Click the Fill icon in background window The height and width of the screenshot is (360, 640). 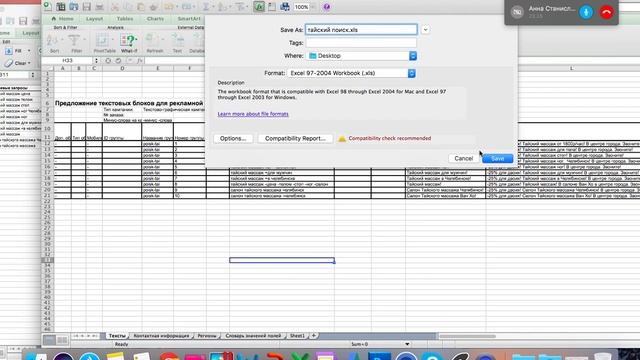click(x=9, y=51)
